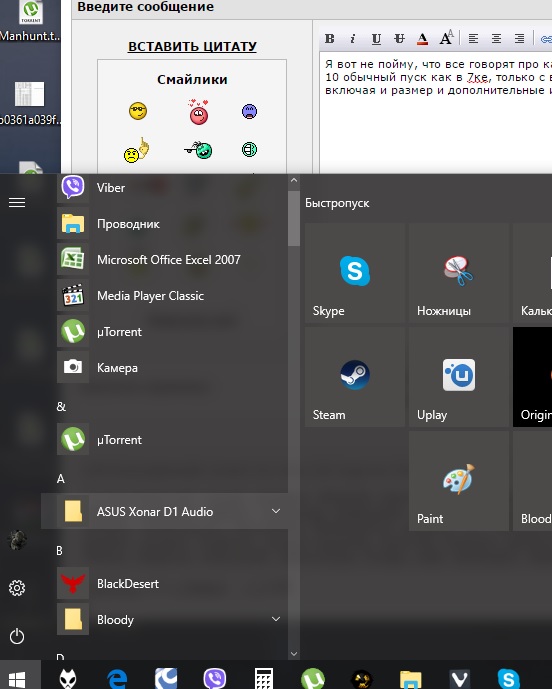Open Skype from the taskbar

508,679
